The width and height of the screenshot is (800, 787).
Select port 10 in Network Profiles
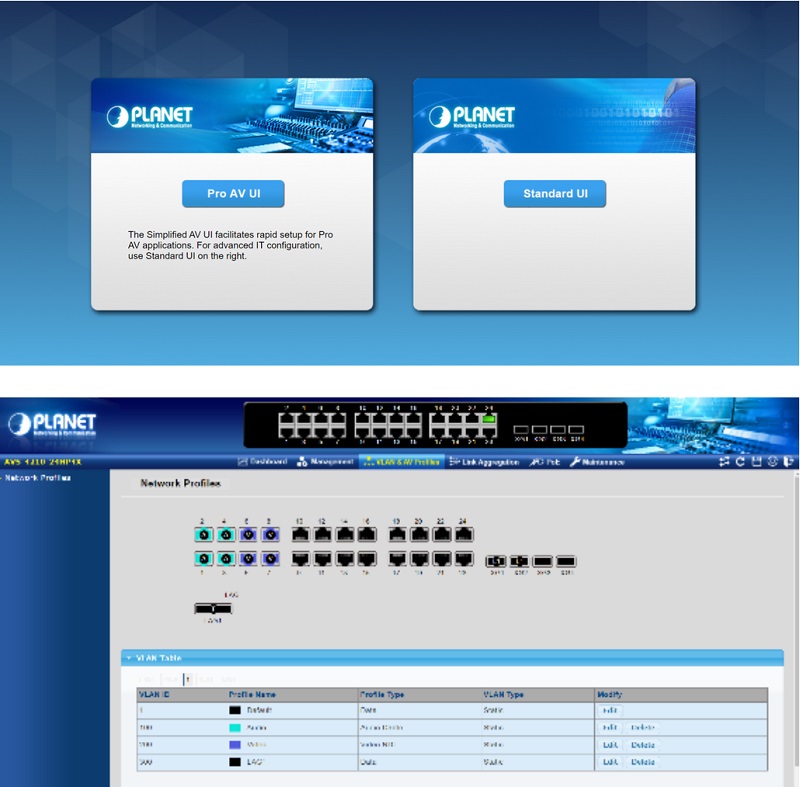click(x=301, y=535)
